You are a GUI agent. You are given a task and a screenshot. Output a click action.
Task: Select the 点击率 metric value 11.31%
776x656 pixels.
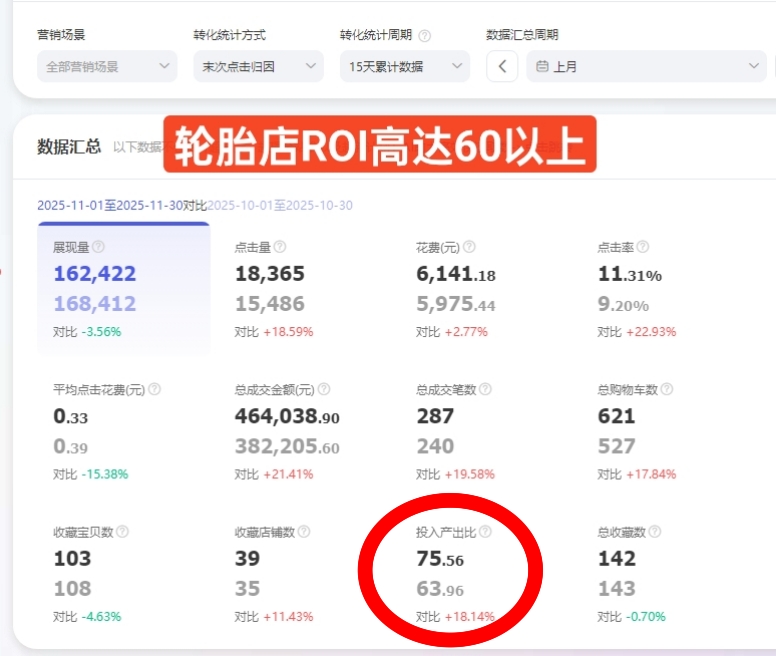click(630, 274)
